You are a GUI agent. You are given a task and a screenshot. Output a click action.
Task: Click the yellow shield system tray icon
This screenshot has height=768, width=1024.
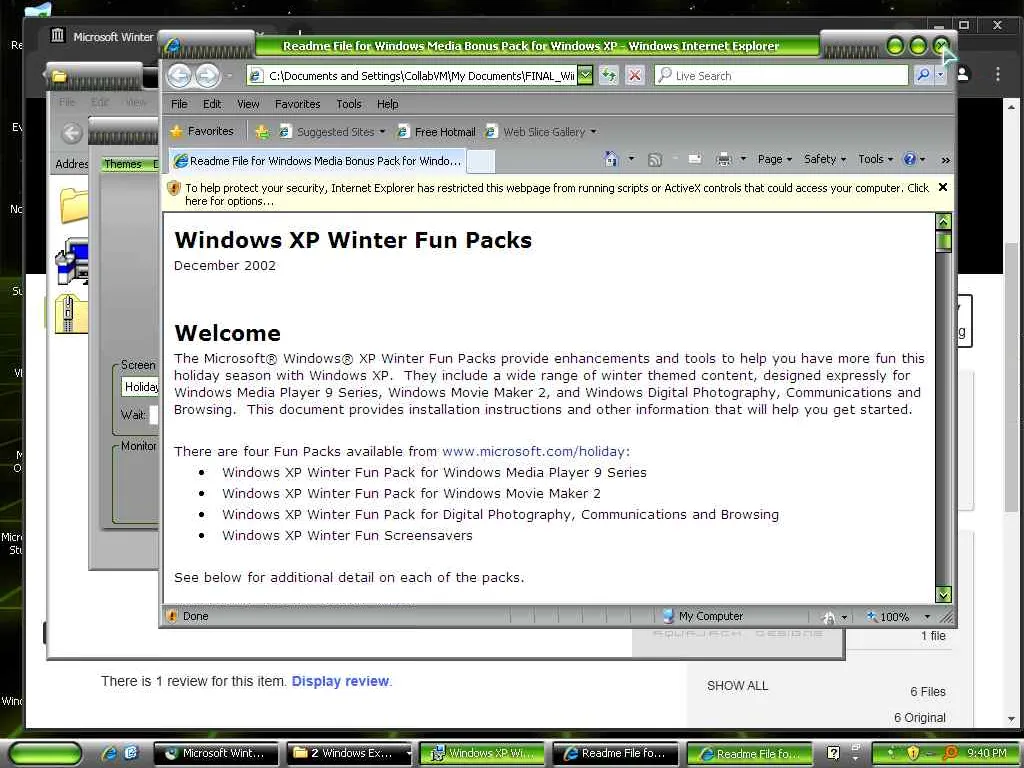(x=913, y=753)
